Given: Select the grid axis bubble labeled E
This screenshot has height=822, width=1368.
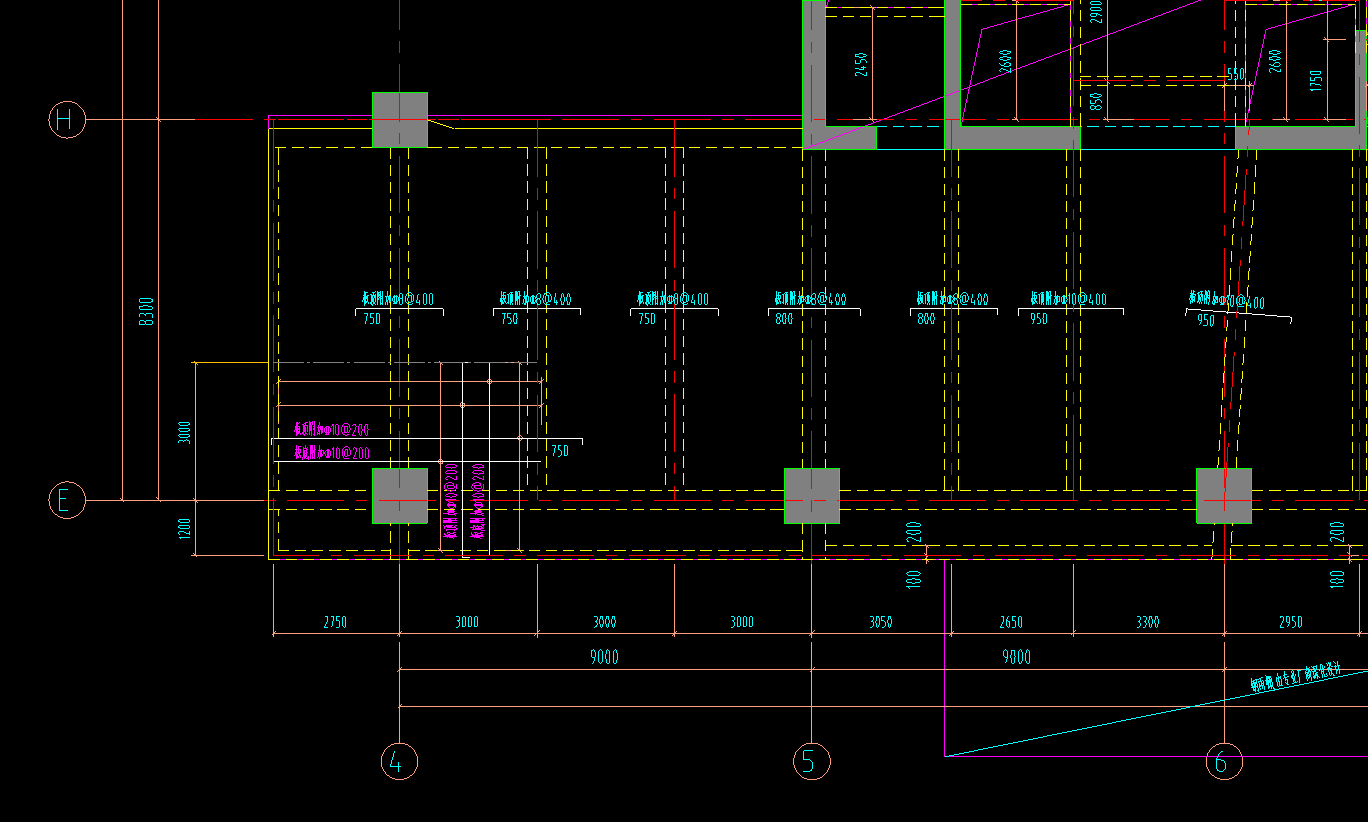Looking at the screenshot, I should (67, 500).
